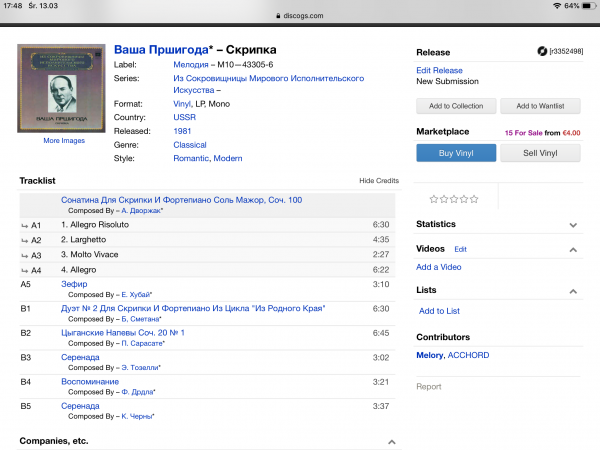Viewport: 600px width, 450px height.
Task: Open composer Б. Сметана link
Action: (141, 319)
